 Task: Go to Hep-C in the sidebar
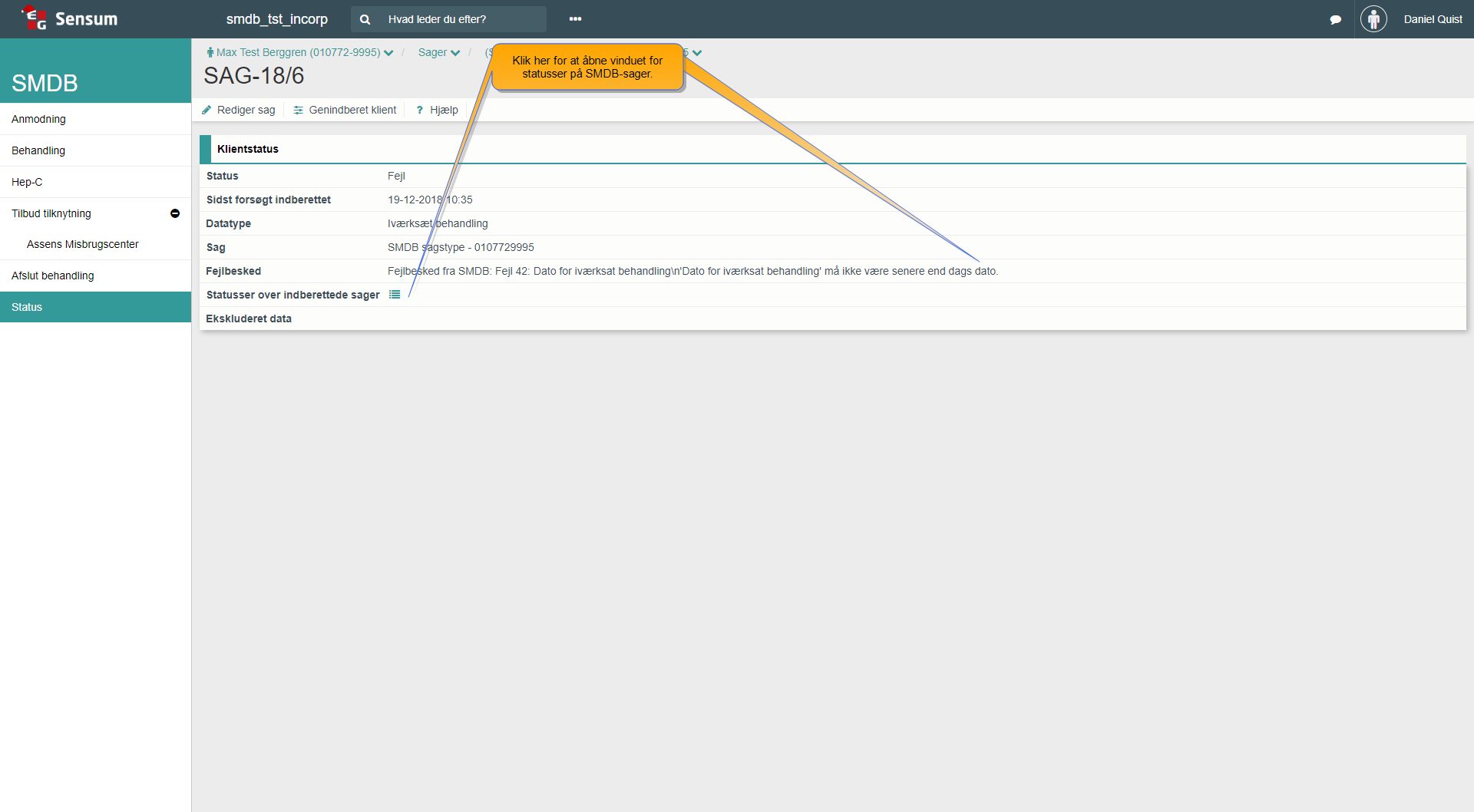[27, 182]
